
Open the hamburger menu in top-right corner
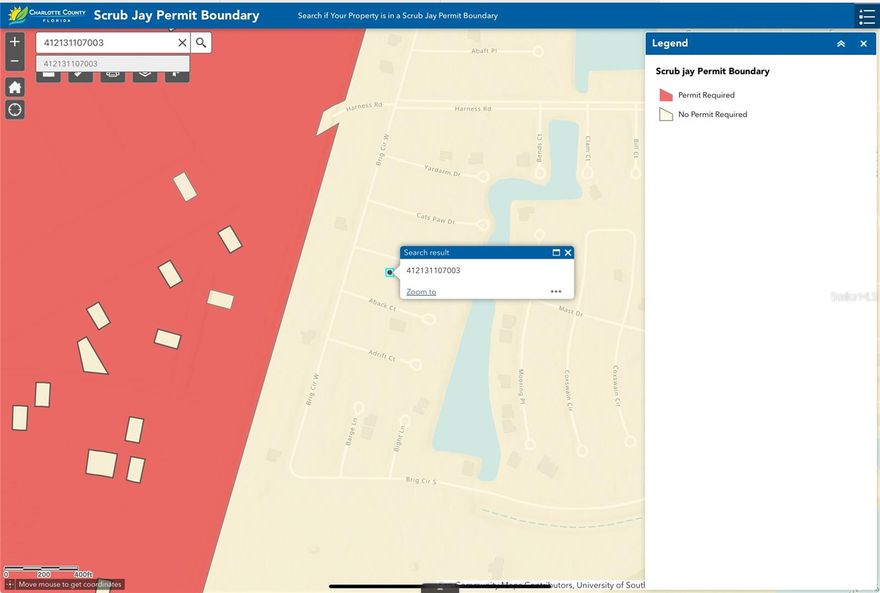coord(866,15)
